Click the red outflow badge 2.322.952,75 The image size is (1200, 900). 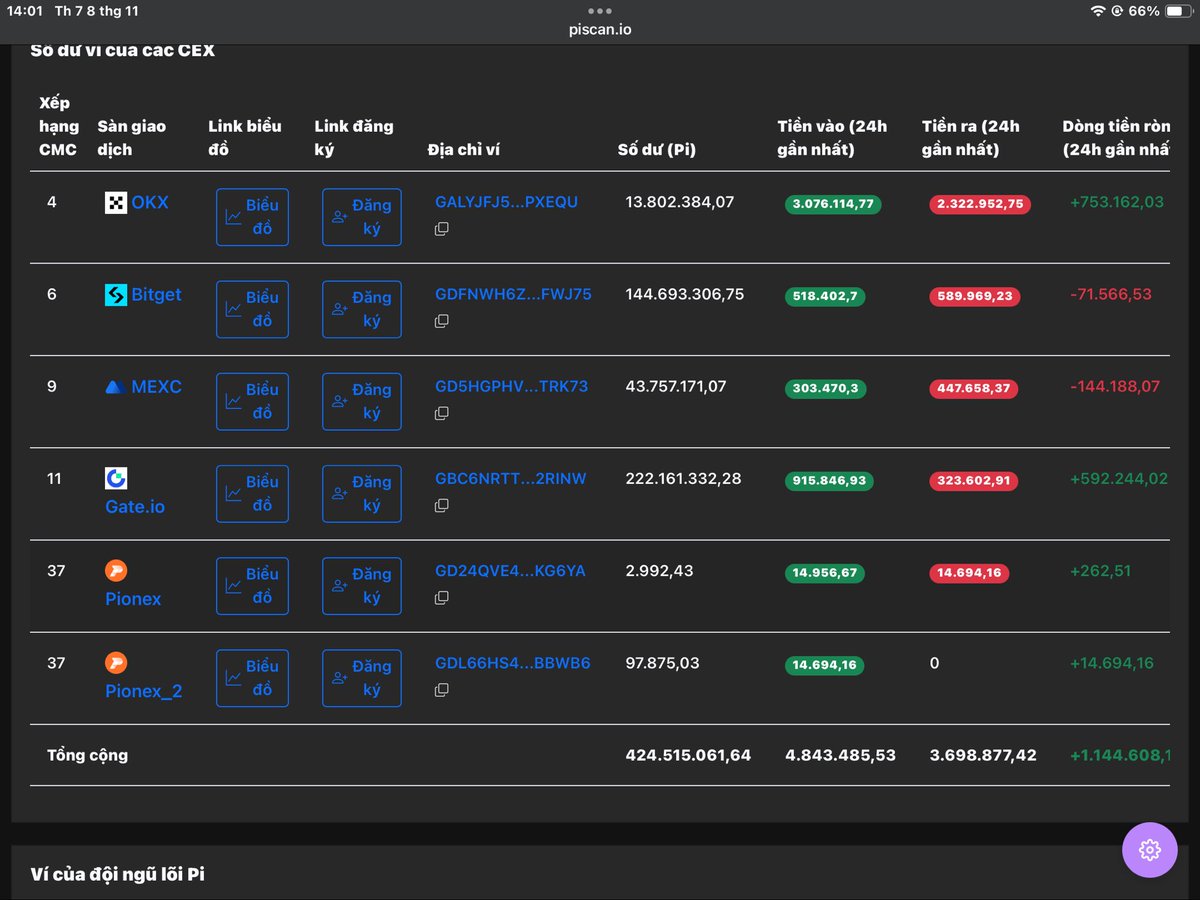[x=980, y=204]
